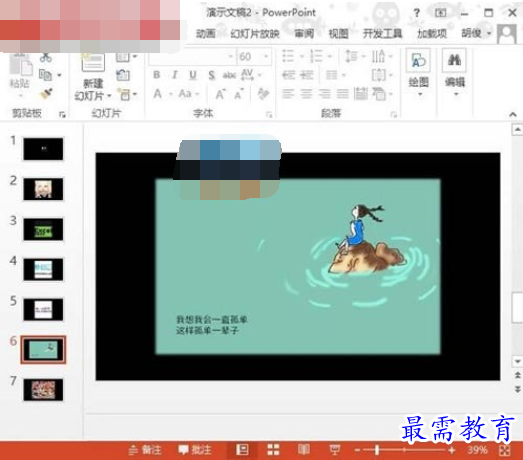The height and width of the screenshot is (460, 523).
Task: Justify the paragraph text
Action: [x=343, y=94]
